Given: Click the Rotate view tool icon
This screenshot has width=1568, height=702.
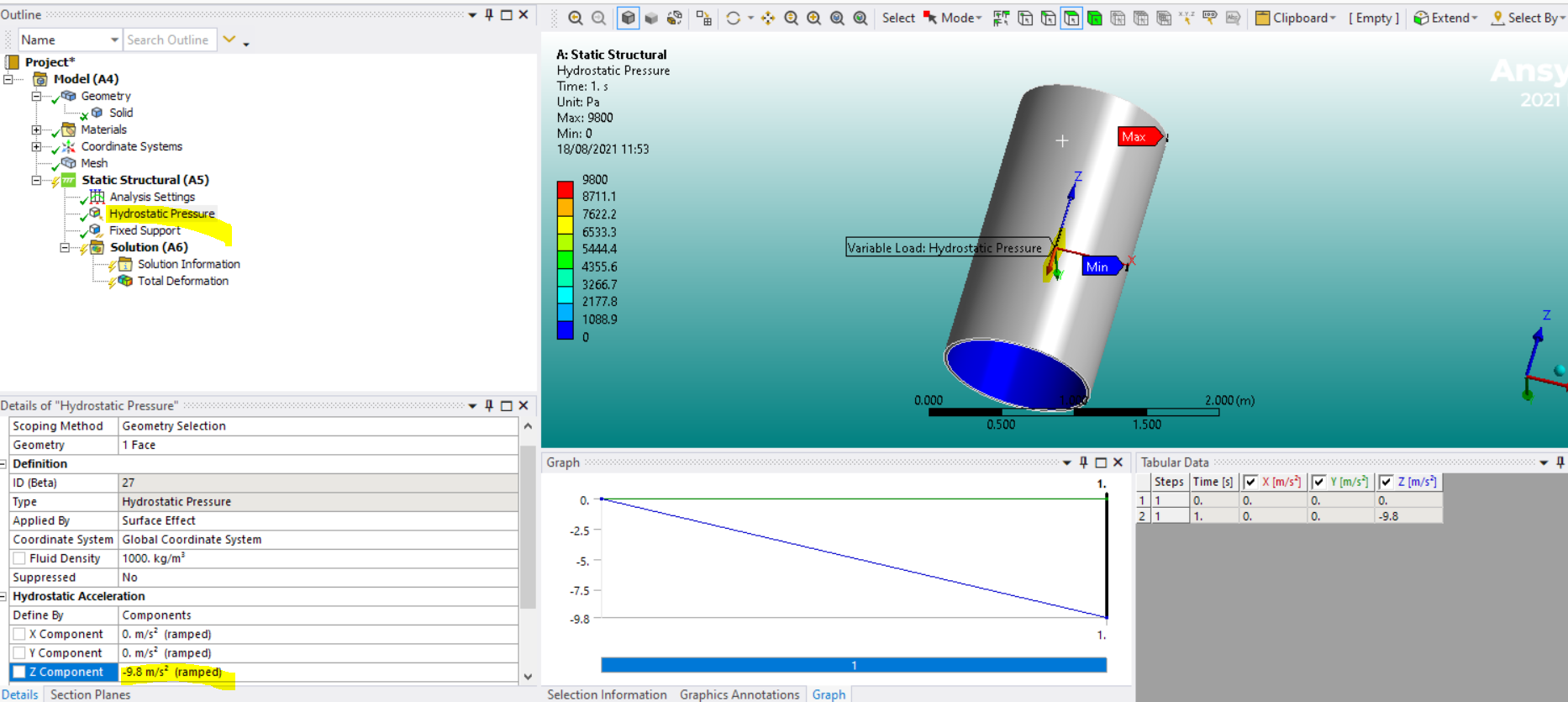Looking at the screenshot, I should point(733,18).
